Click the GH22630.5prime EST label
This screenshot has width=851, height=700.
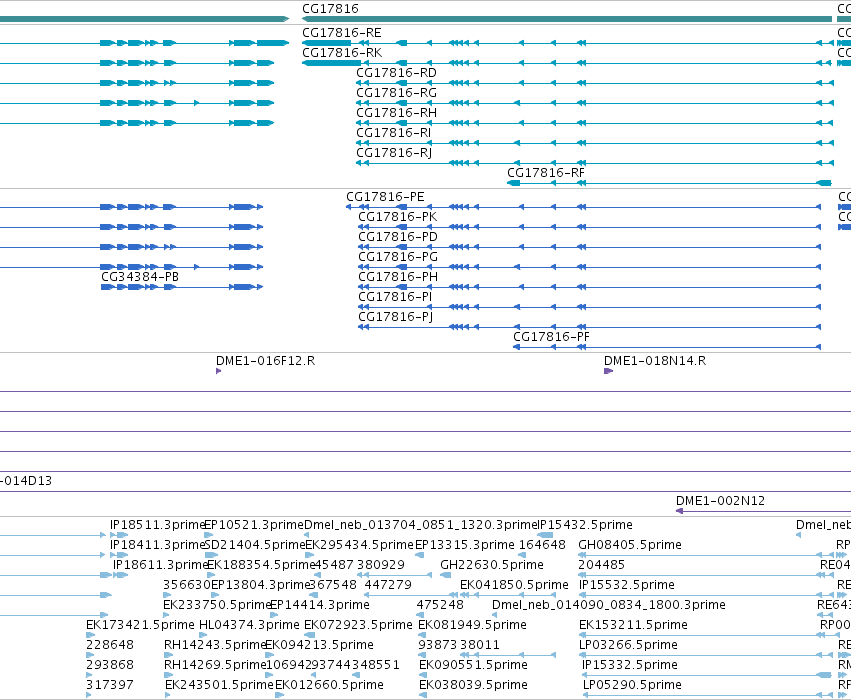(492, 565)
